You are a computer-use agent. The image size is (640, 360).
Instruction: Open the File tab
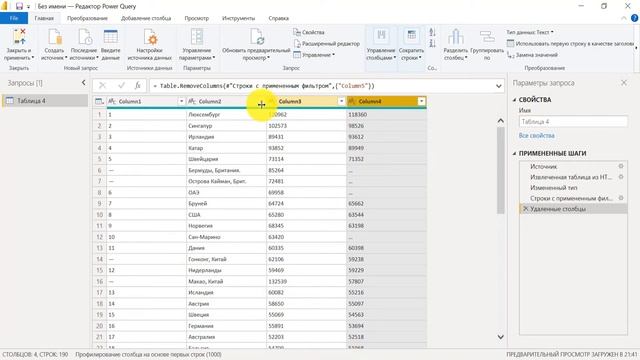coord(14,18)
